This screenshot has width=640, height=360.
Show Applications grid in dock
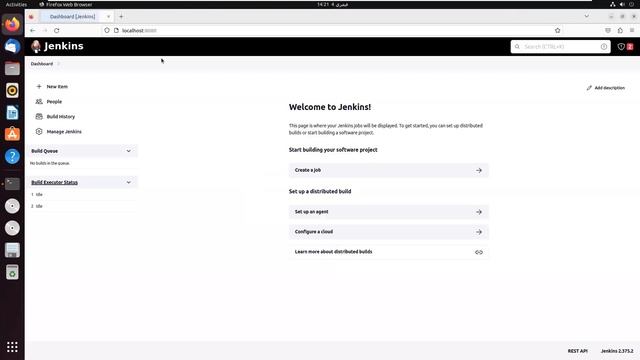tap(12, 347)
